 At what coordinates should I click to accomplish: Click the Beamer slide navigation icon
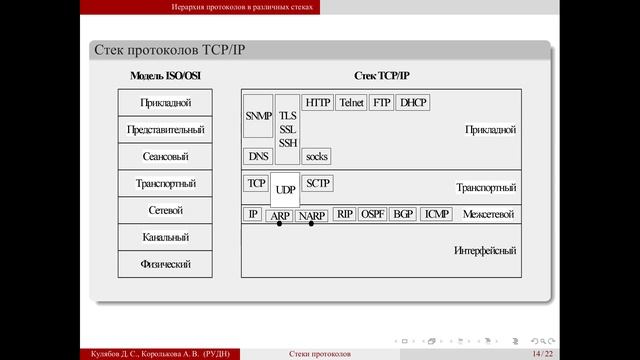coord(404,341)
